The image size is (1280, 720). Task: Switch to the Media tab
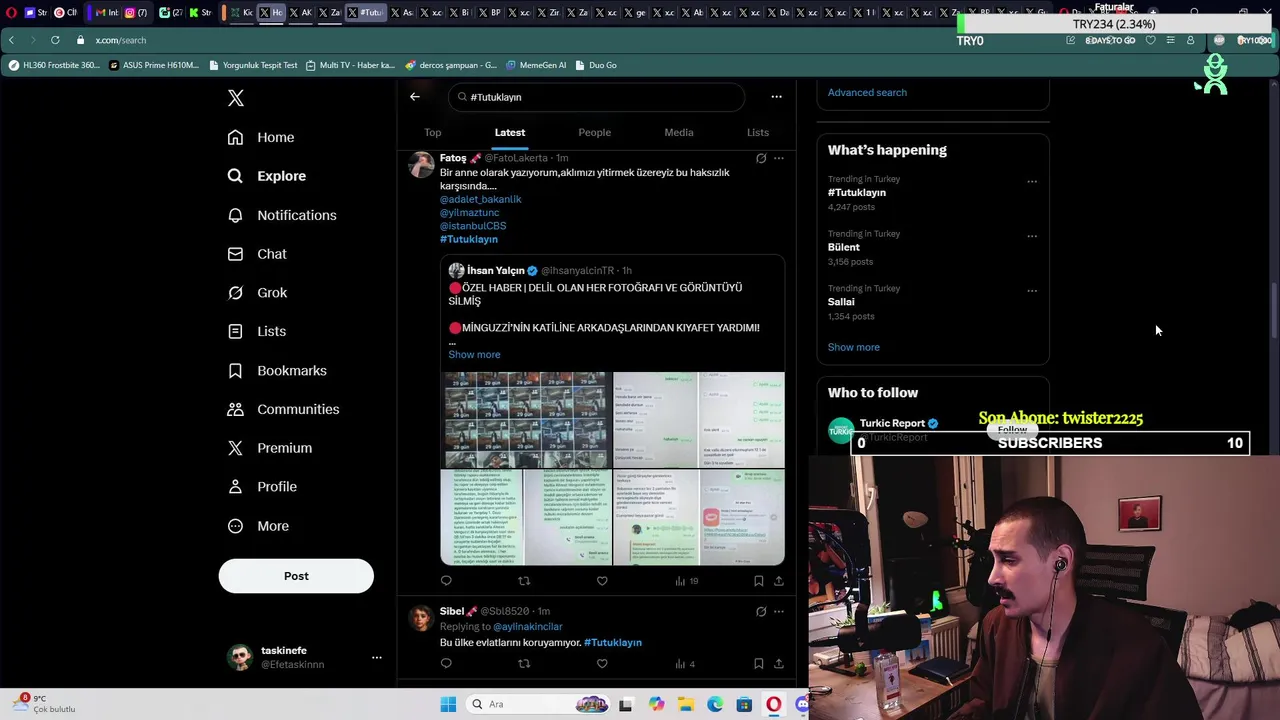click(x=679, y=132)
